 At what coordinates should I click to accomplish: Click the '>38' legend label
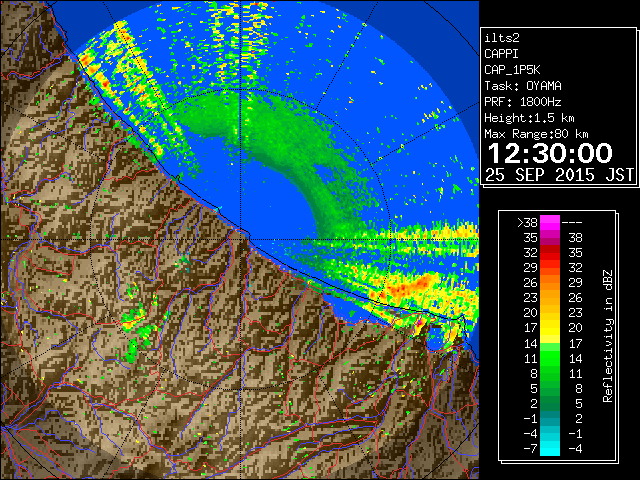(x=527, y=222)
